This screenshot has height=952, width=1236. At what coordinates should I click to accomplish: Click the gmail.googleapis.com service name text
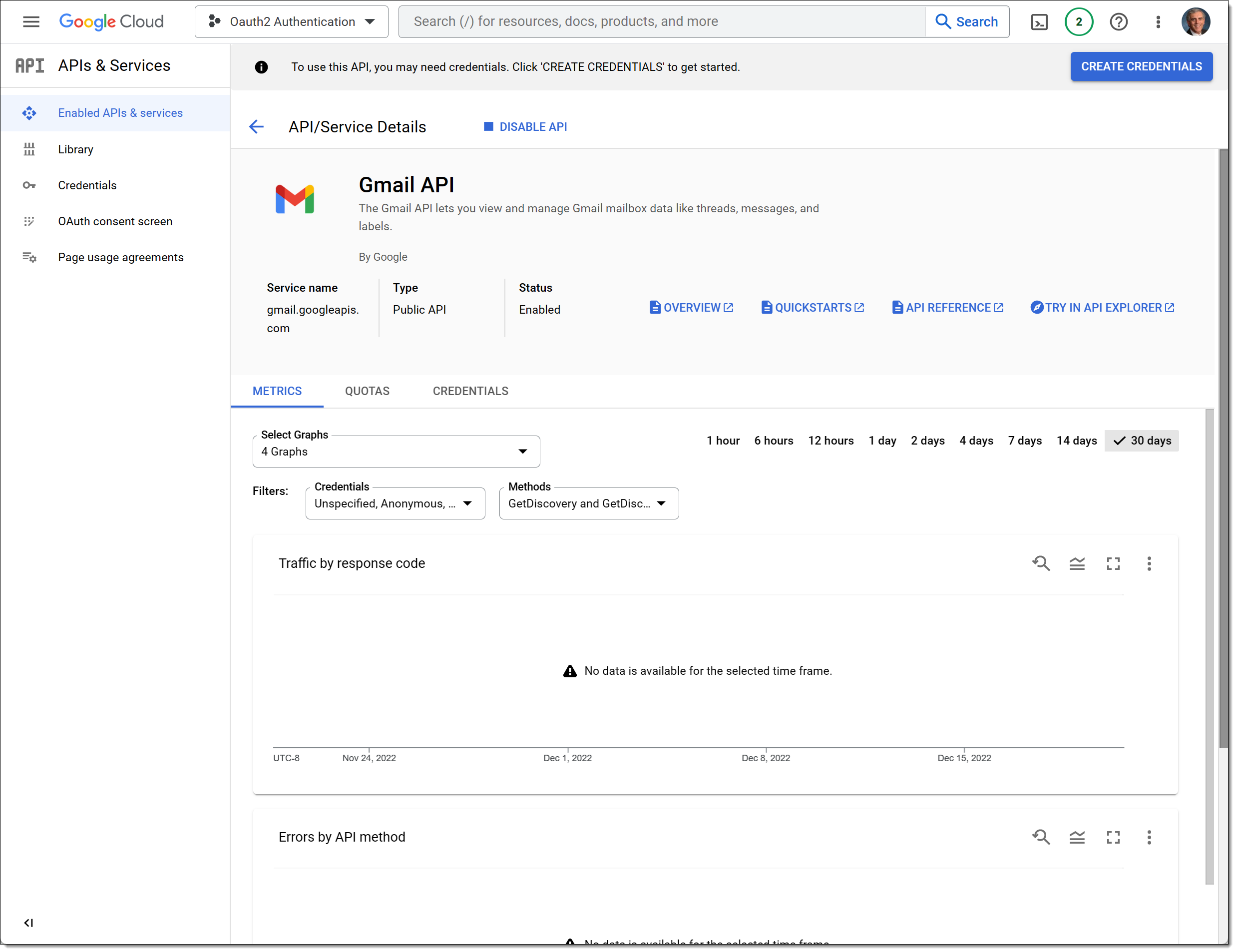click(313, 319)
